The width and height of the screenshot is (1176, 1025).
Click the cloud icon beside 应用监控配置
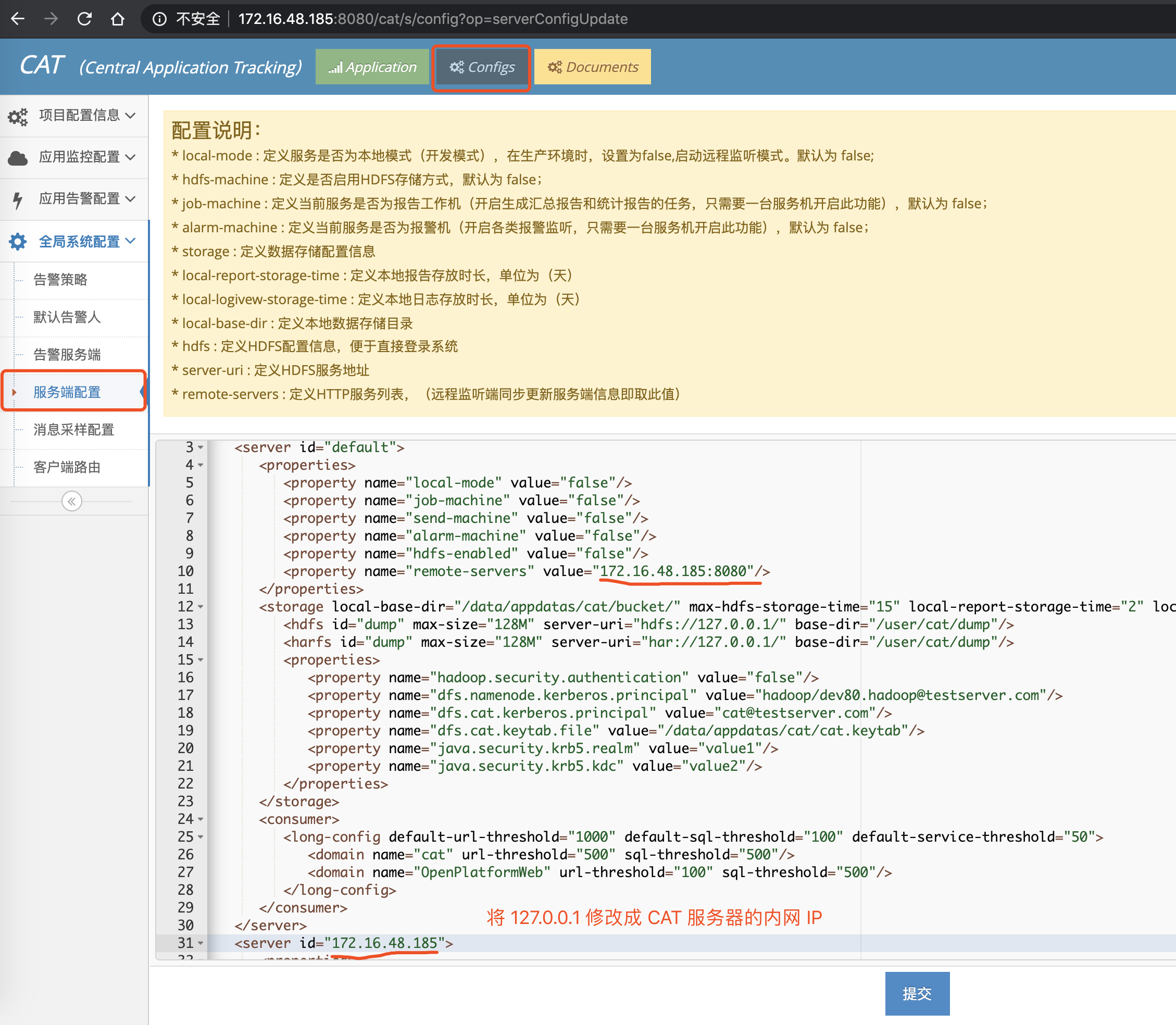point(18,158)
